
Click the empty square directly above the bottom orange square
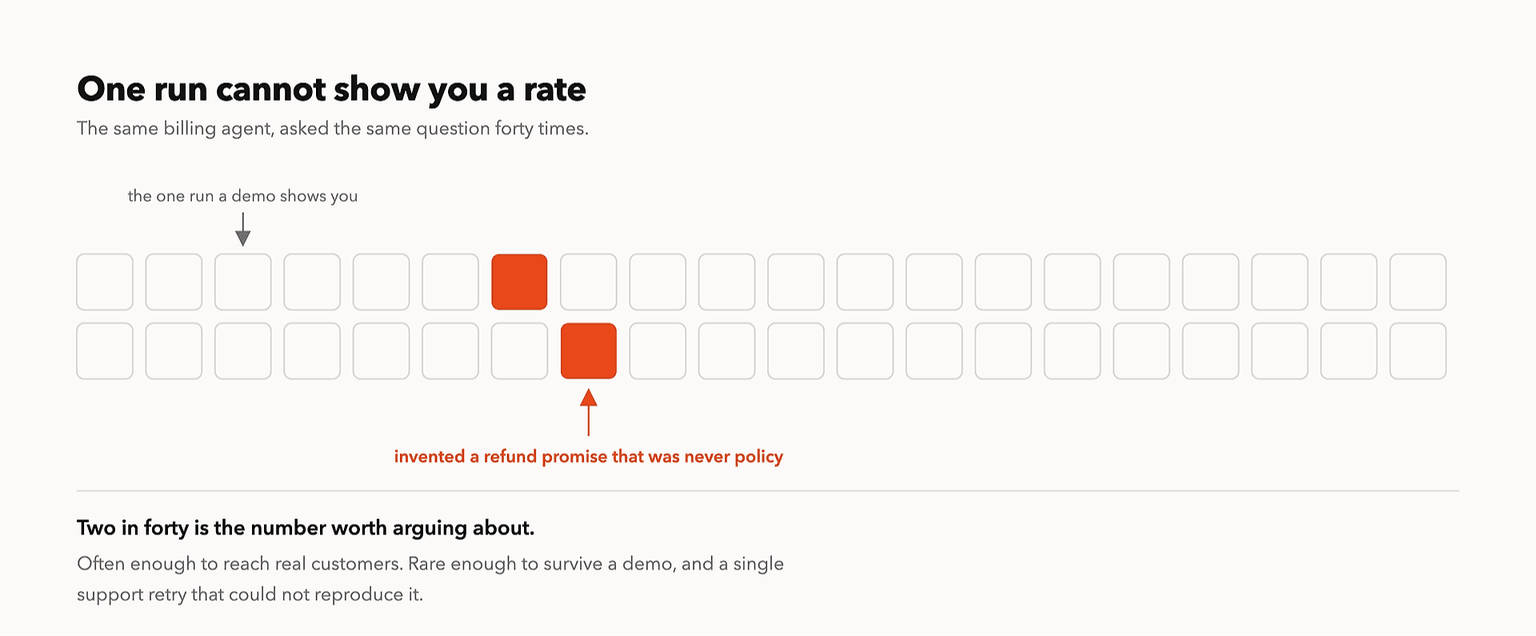(588, 282)
